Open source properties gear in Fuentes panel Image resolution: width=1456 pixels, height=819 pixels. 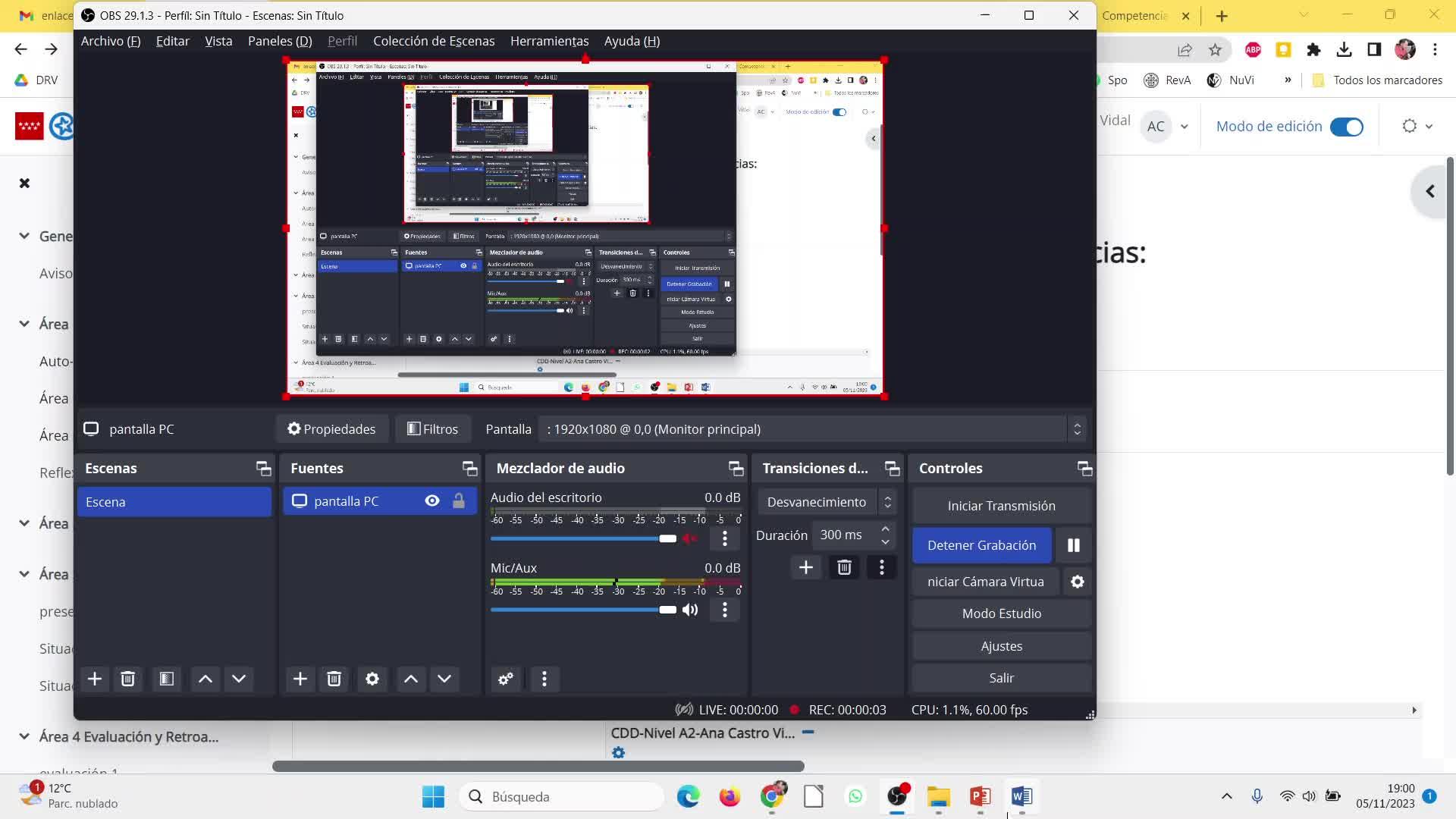click(372, 679)
